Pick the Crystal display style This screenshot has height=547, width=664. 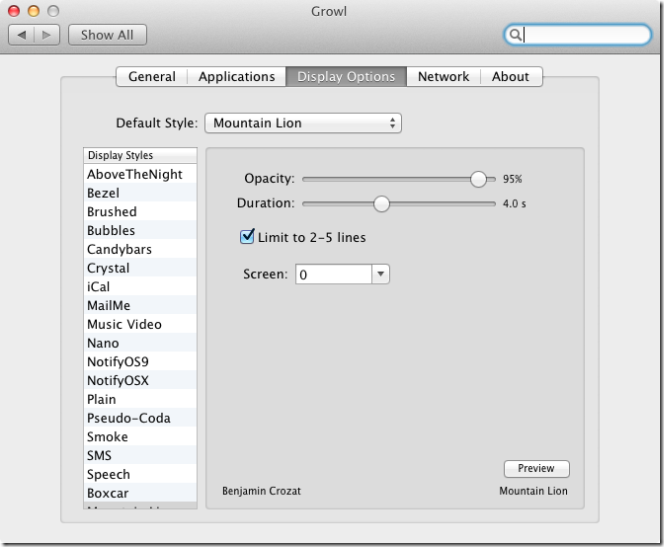[140, 268]
